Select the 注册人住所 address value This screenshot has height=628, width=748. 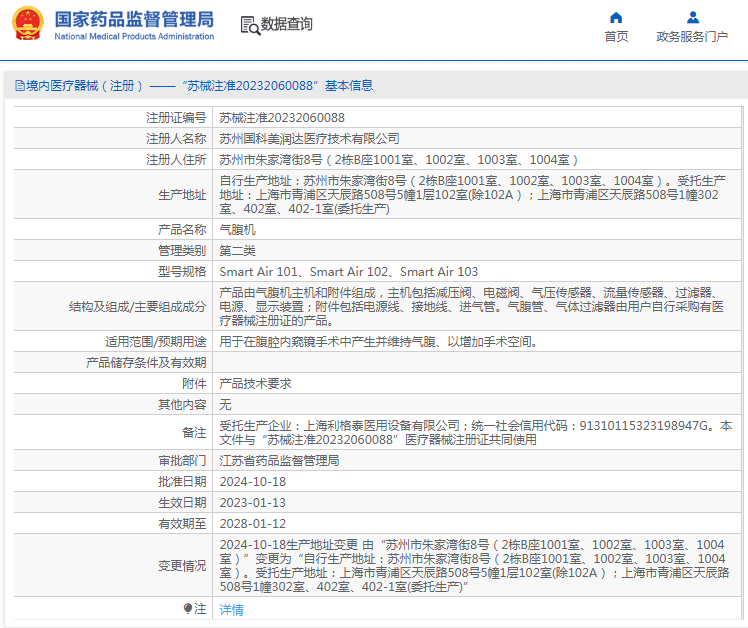pyautogui.click(x=398, y=159)
